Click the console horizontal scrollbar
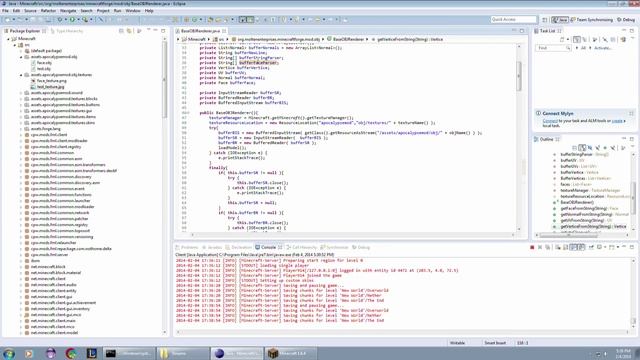Image resolution: width=640 pixels, height=360 pixels. (402, 332)
